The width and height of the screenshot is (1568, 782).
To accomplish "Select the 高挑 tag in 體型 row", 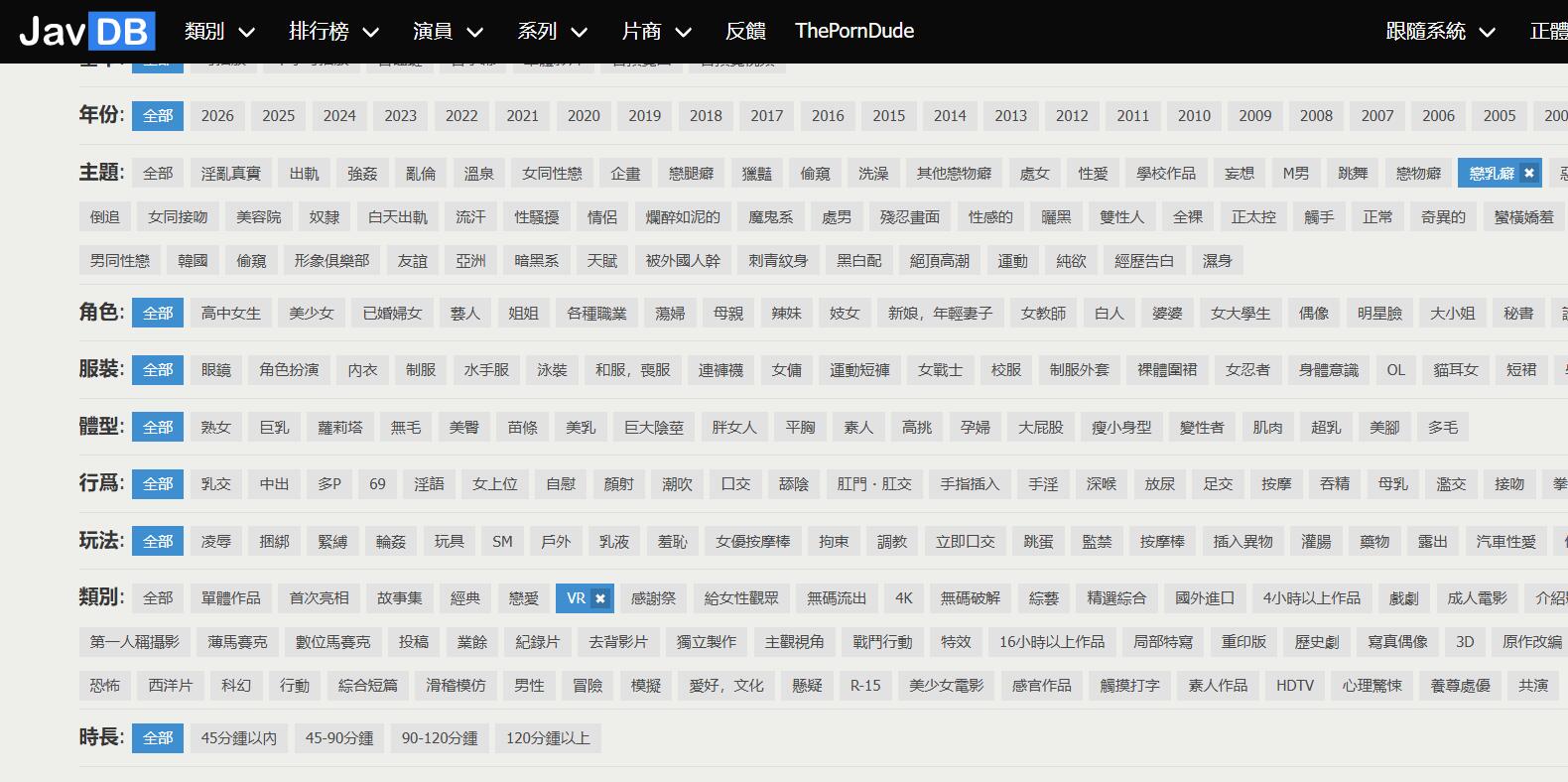I will [x=917, y=428].
